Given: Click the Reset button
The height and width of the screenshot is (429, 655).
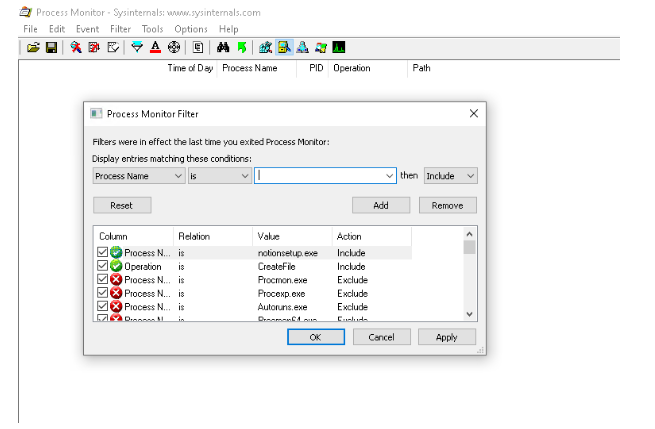Looking at the screenshot, I should [x=122, y=206].
